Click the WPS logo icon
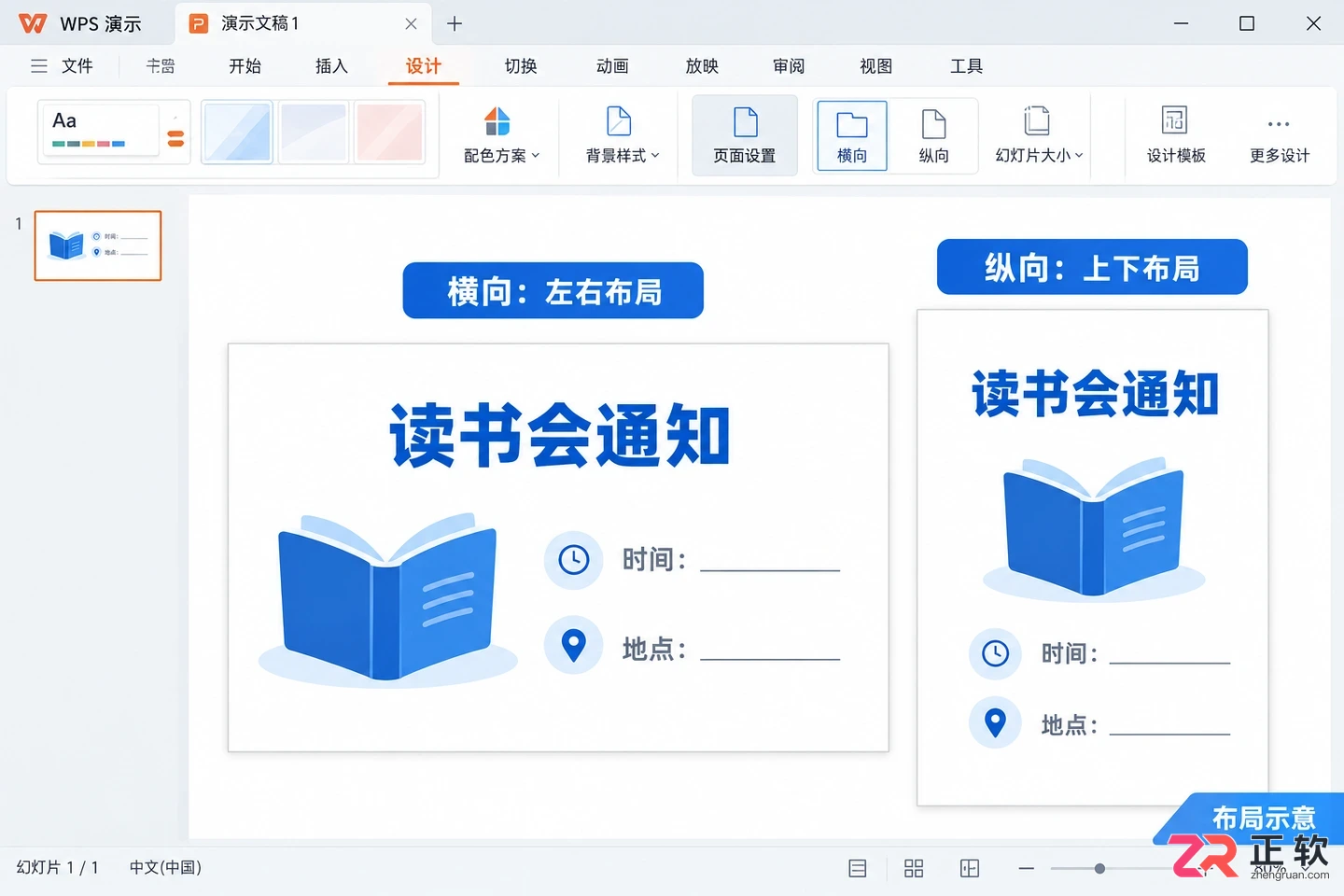The height and width of the screenshot is (896, 1344). (x=33, y=23)
